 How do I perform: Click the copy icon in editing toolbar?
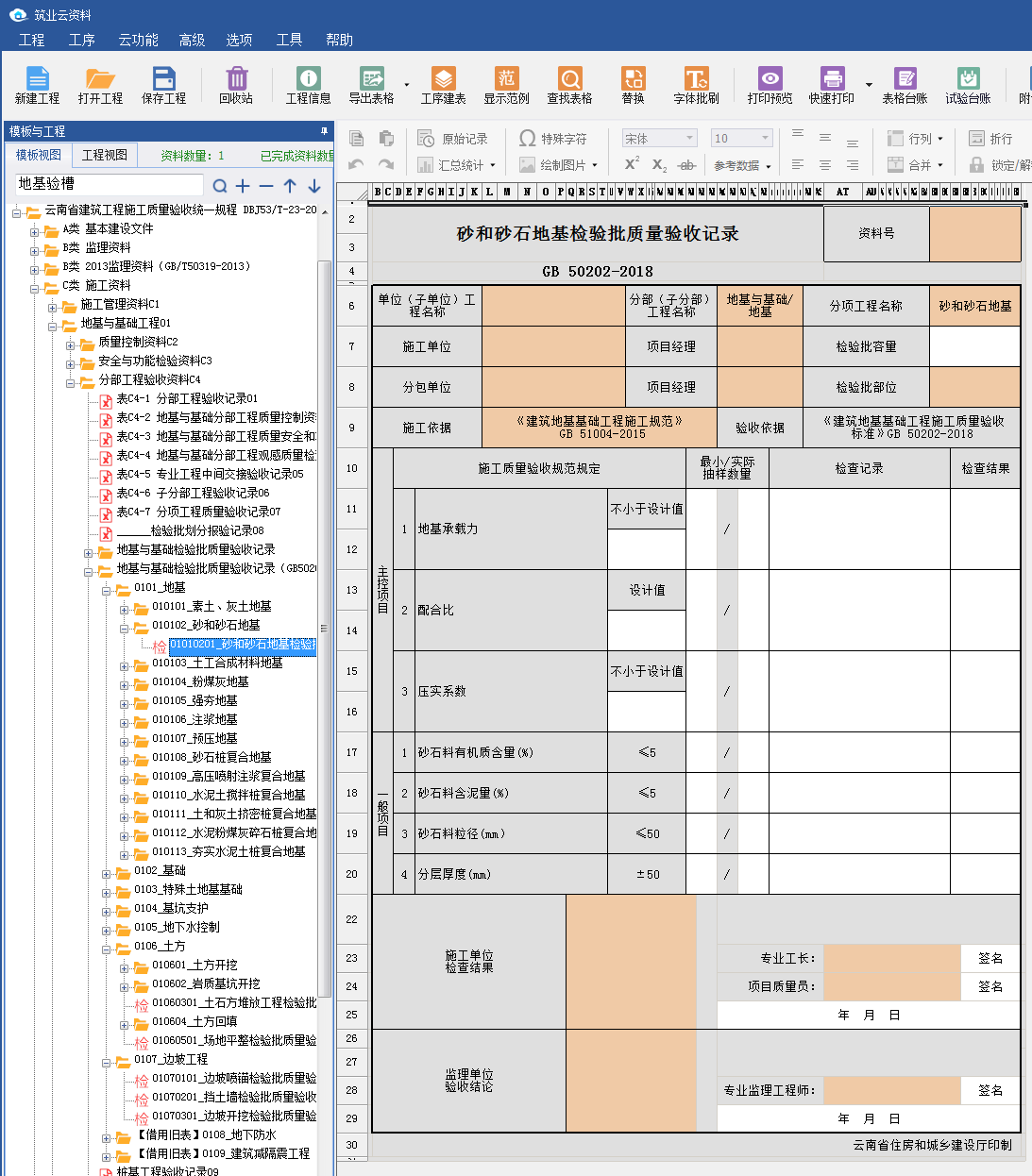(x=357, y=139)
